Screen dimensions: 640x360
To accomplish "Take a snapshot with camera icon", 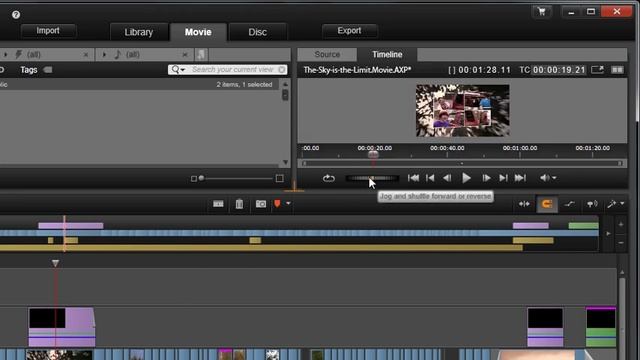I will [x=261, y=204].
